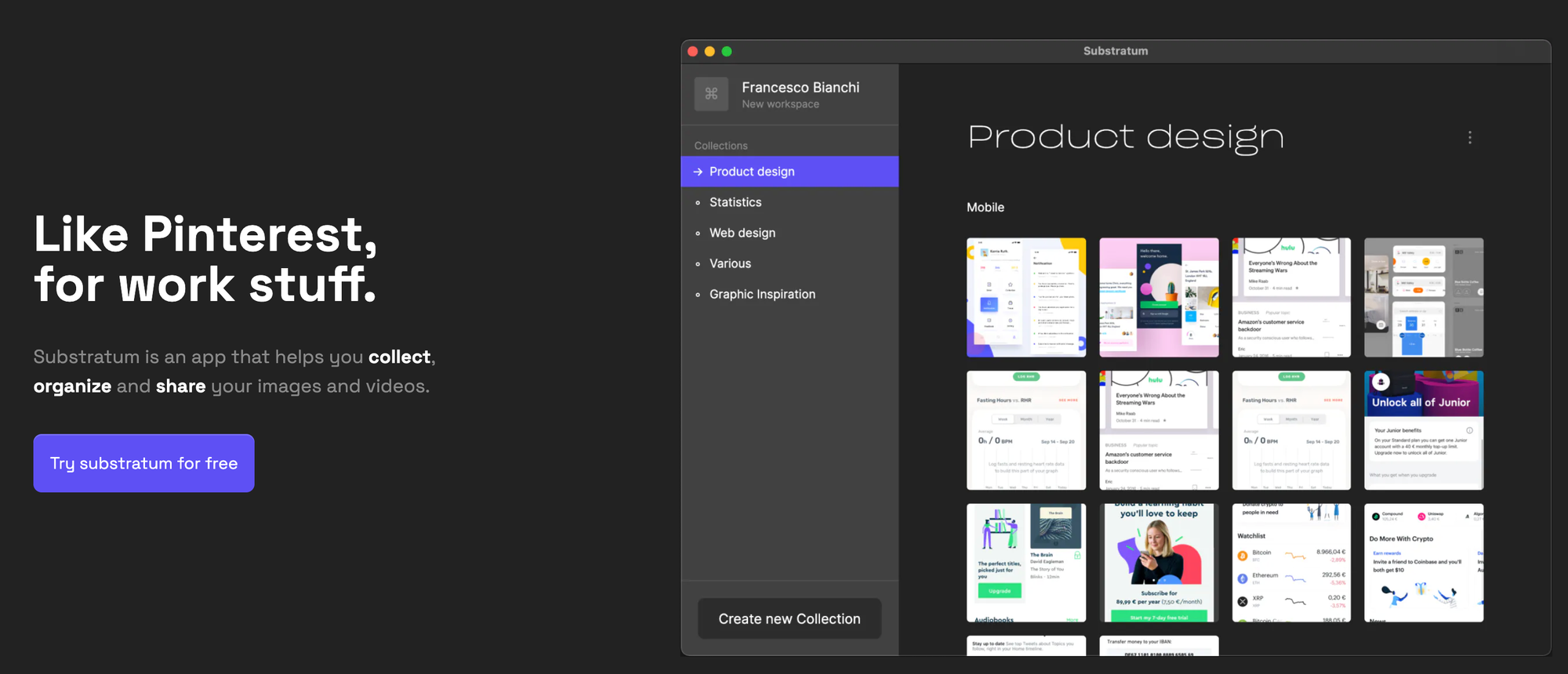
Task: Click the Mobile section heading
Action: pos(985,207)
